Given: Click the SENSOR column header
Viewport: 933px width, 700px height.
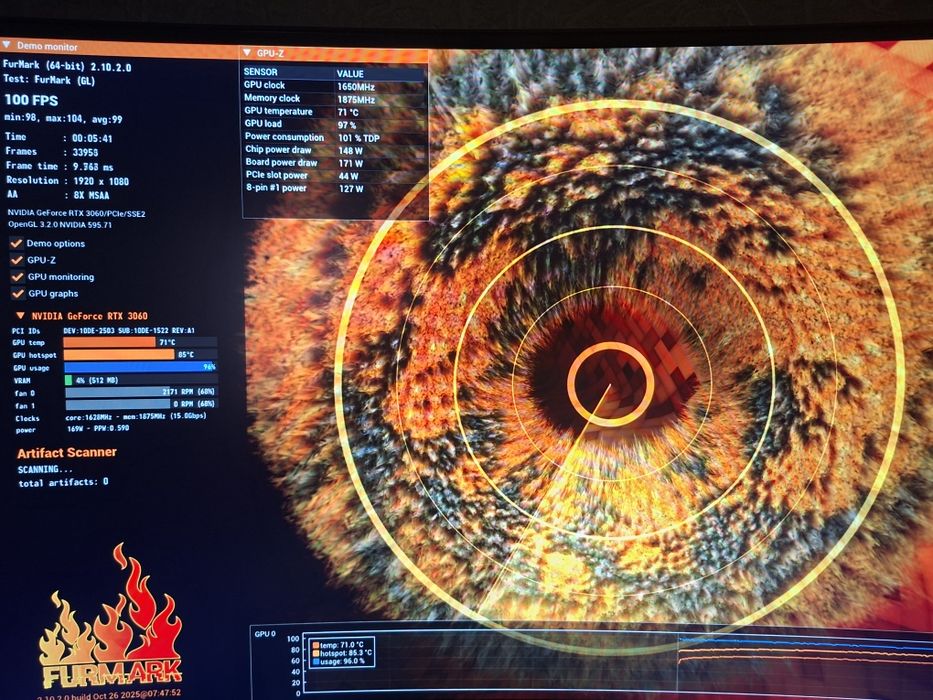Looking at the screenshot, I should (x=261, y=72).
